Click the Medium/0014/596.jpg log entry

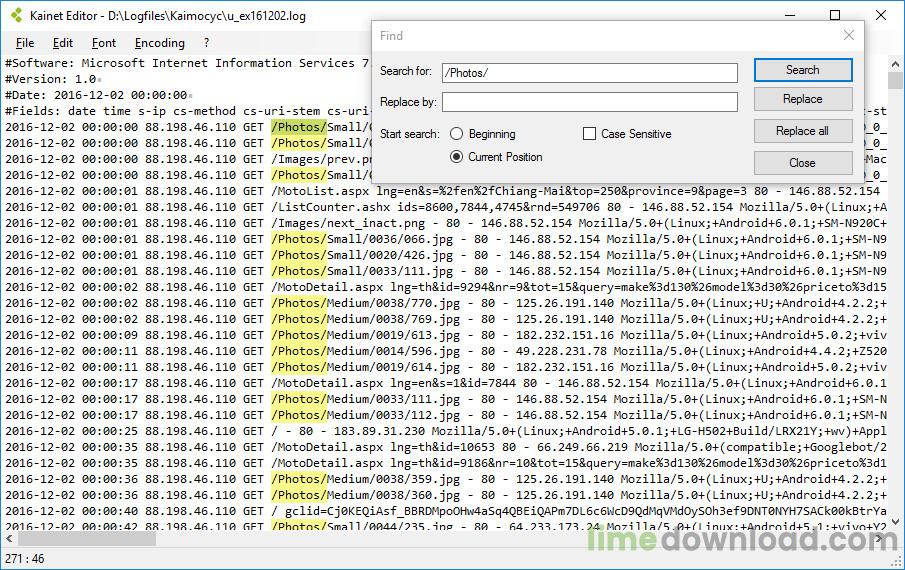pos(394,351)
